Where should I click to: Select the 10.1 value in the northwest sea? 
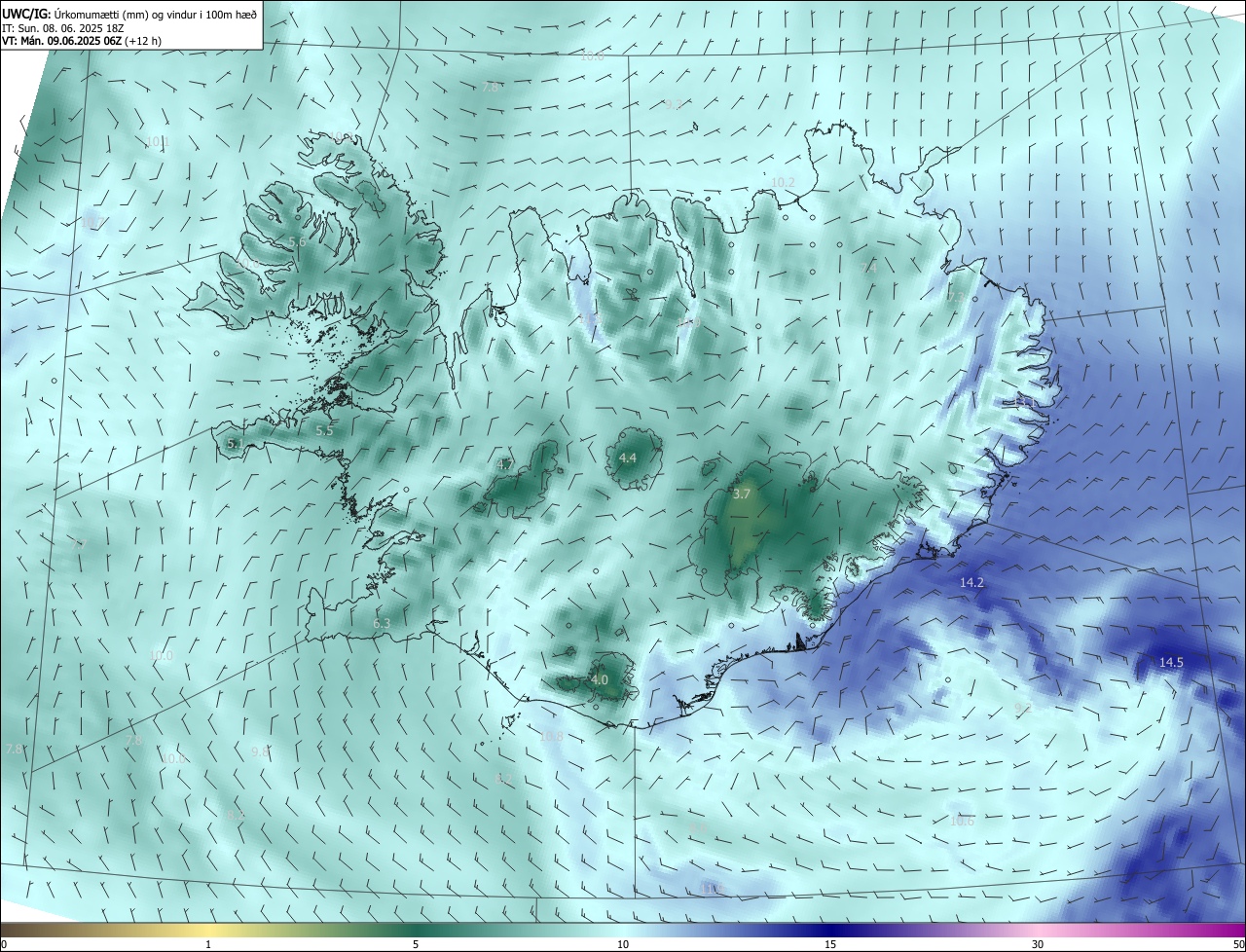coord(158,142)
